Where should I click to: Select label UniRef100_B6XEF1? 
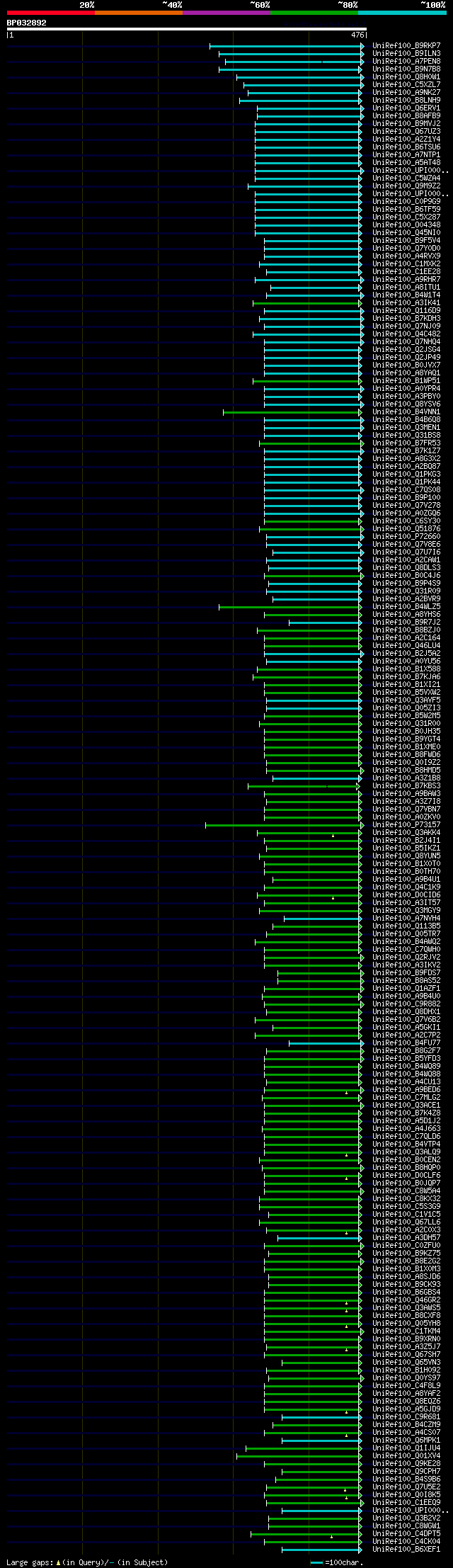(x=406, y=1549)
